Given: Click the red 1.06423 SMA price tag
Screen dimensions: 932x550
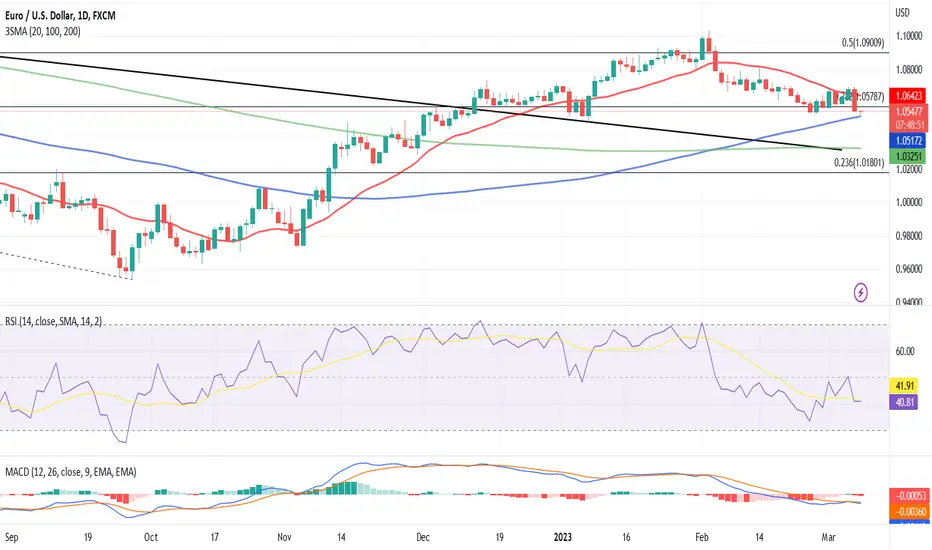Looking at the screenshot, I should point(909,95).
